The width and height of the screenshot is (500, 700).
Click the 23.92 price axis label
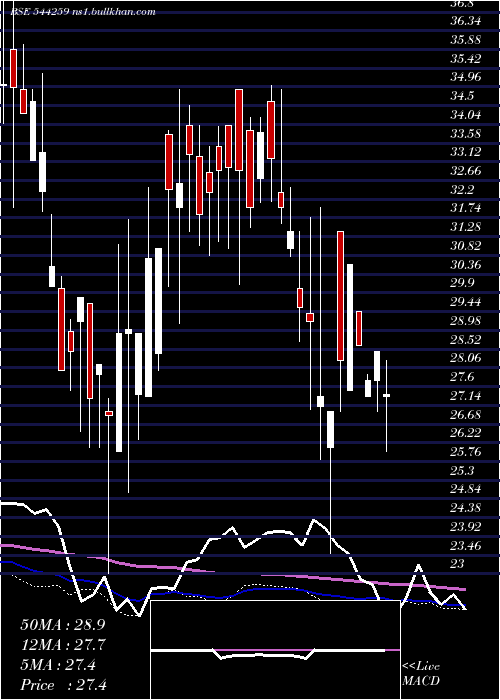[466, 527]
